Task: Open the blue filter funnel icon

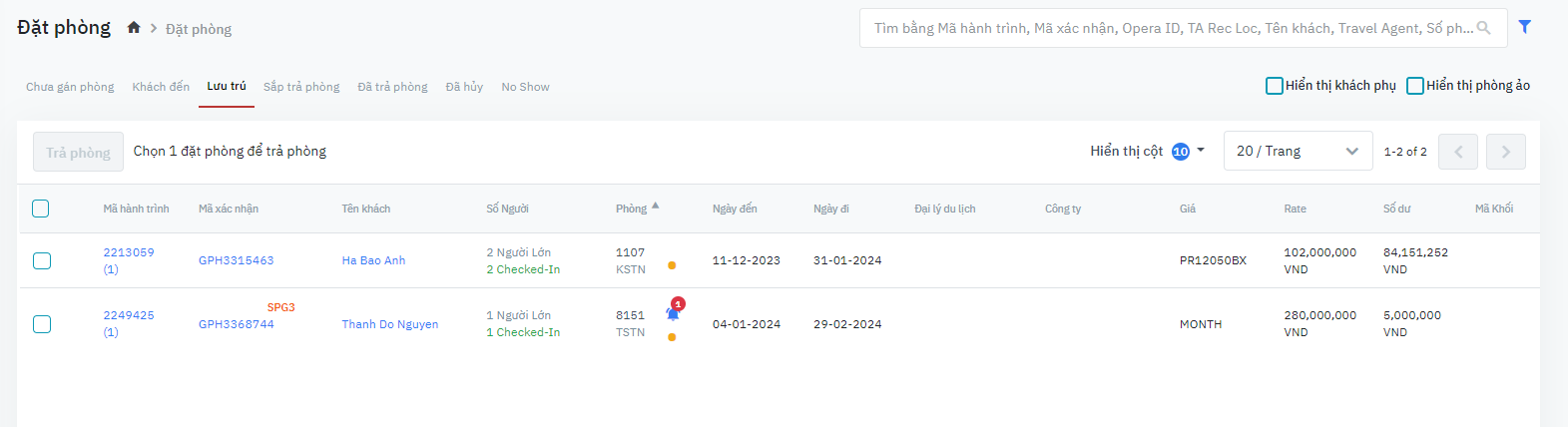Action: coord(1525,27)
